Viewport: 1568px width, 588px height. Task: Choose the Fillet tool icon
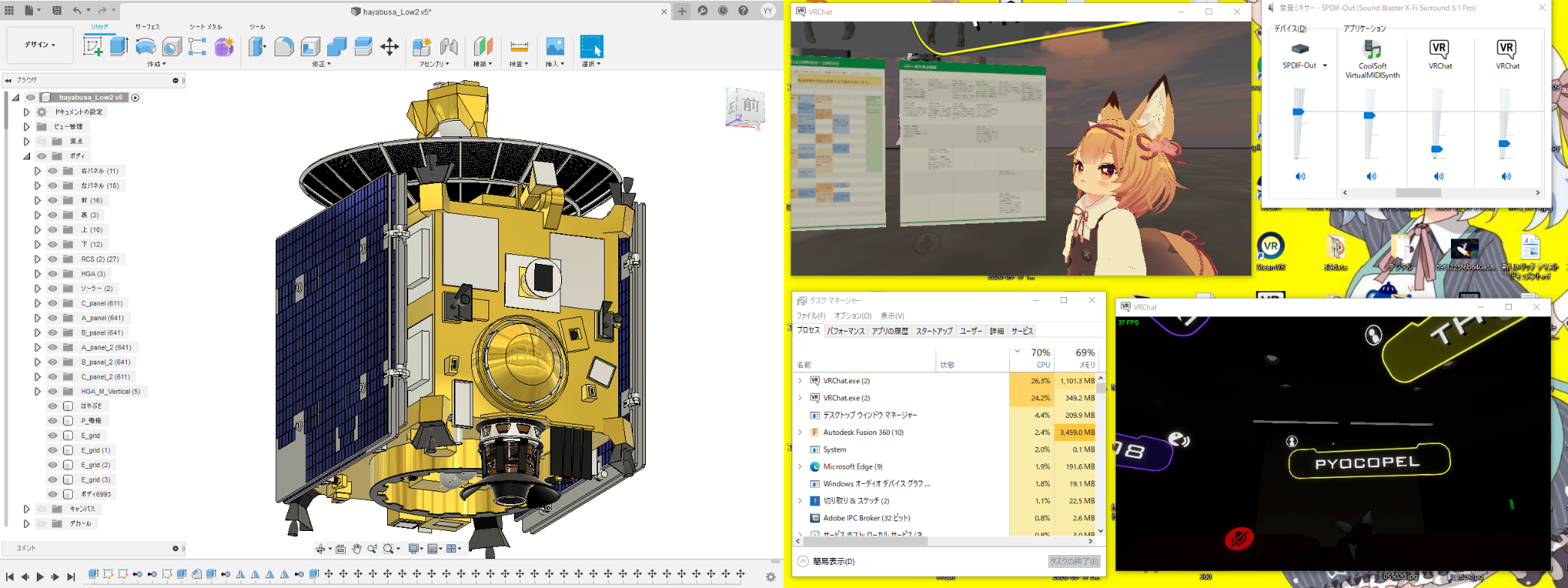coord(284,46)
